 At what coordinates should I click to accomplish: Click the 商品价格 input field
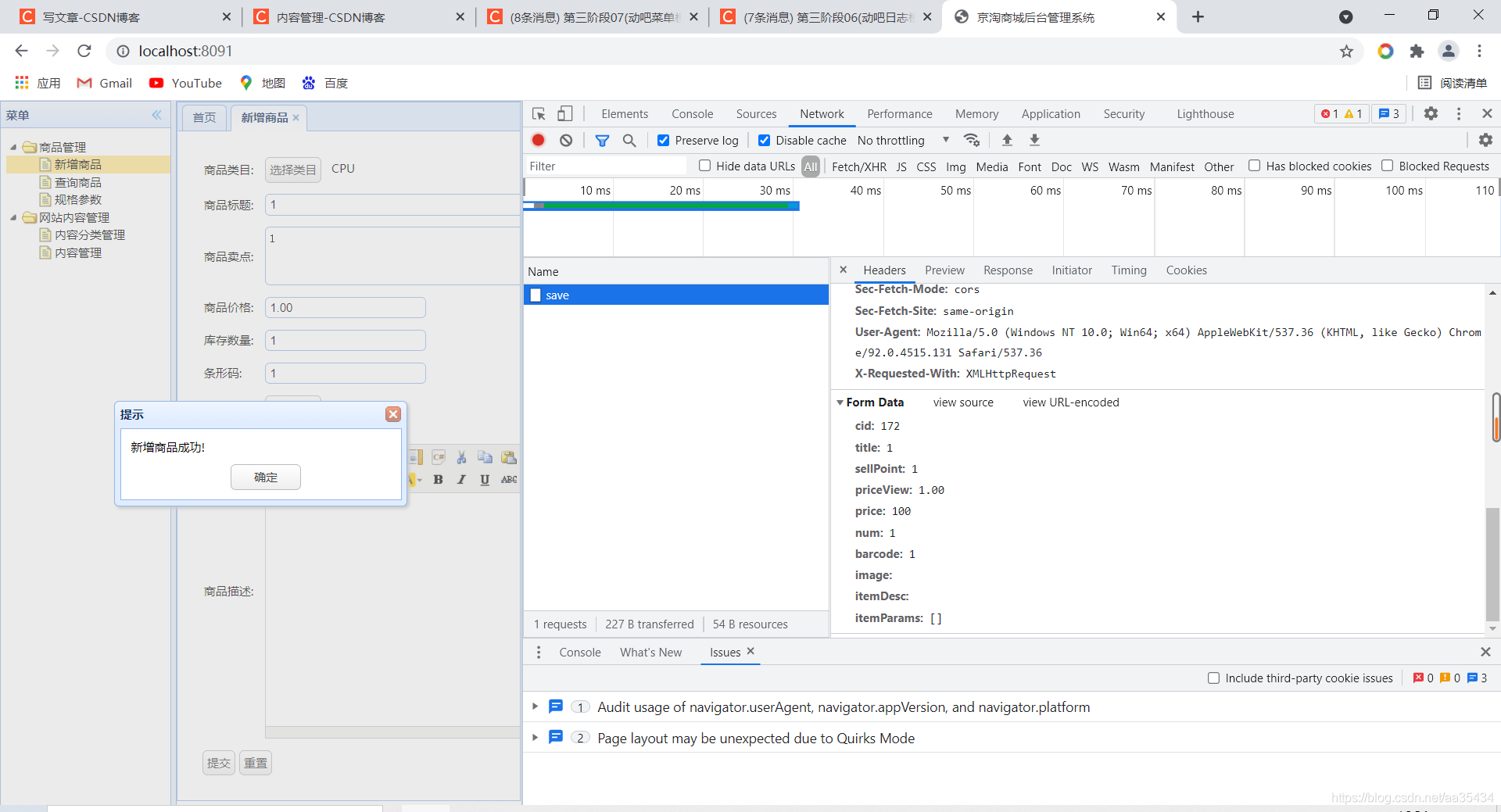[x=346, y=308]
